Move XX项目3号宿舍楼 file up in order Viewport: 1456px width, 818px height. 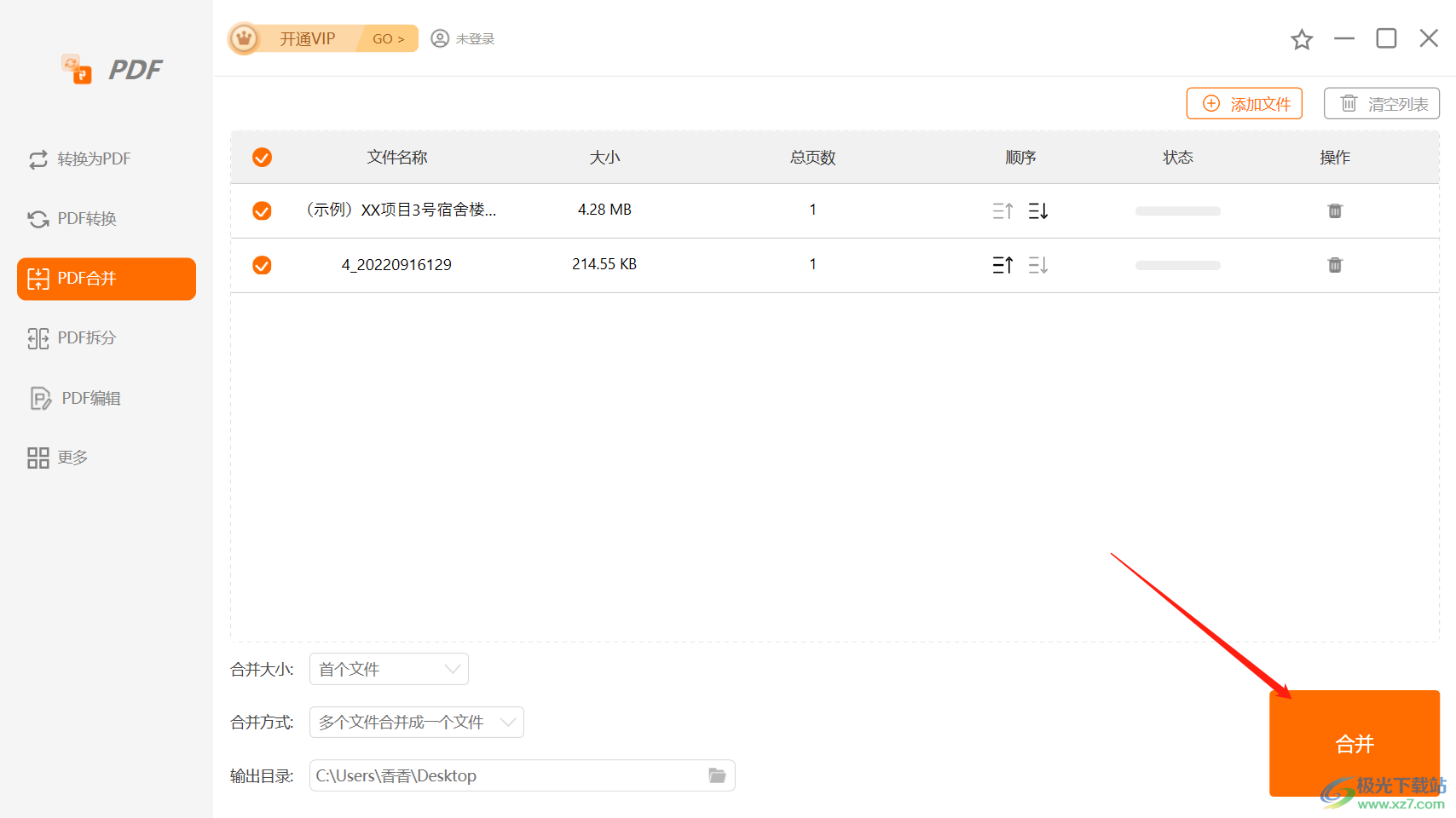click(1002, 210)
